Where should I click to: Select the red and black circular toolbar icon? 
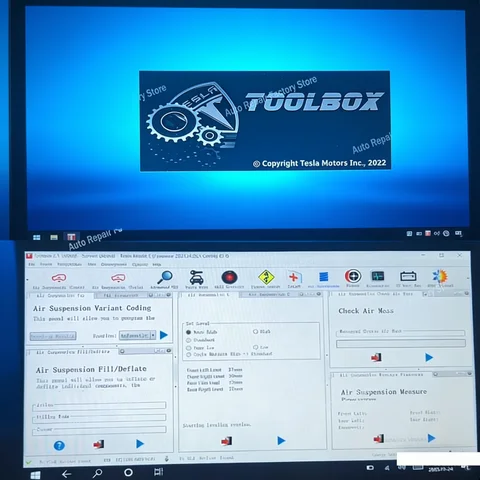click(353, 276)
